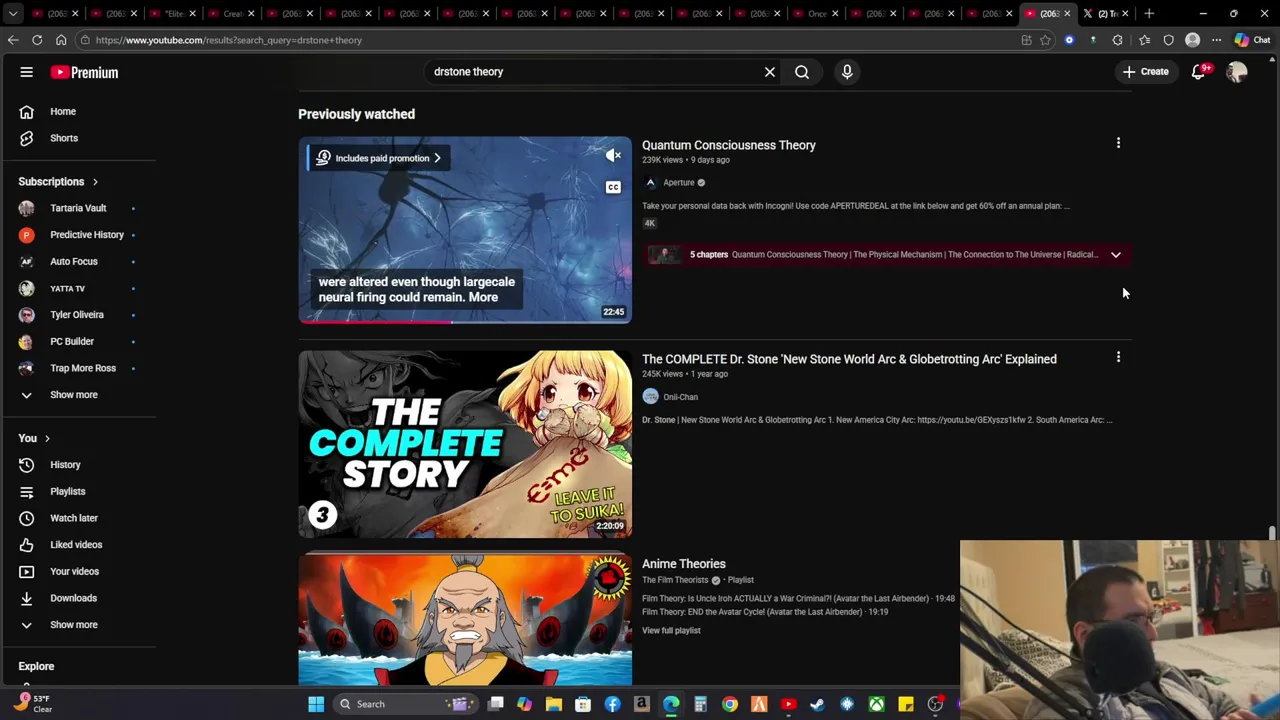Open the YouTube hamburger guide menu
The width and height of the screenshot is (1280, 720).
pos(27,72)
